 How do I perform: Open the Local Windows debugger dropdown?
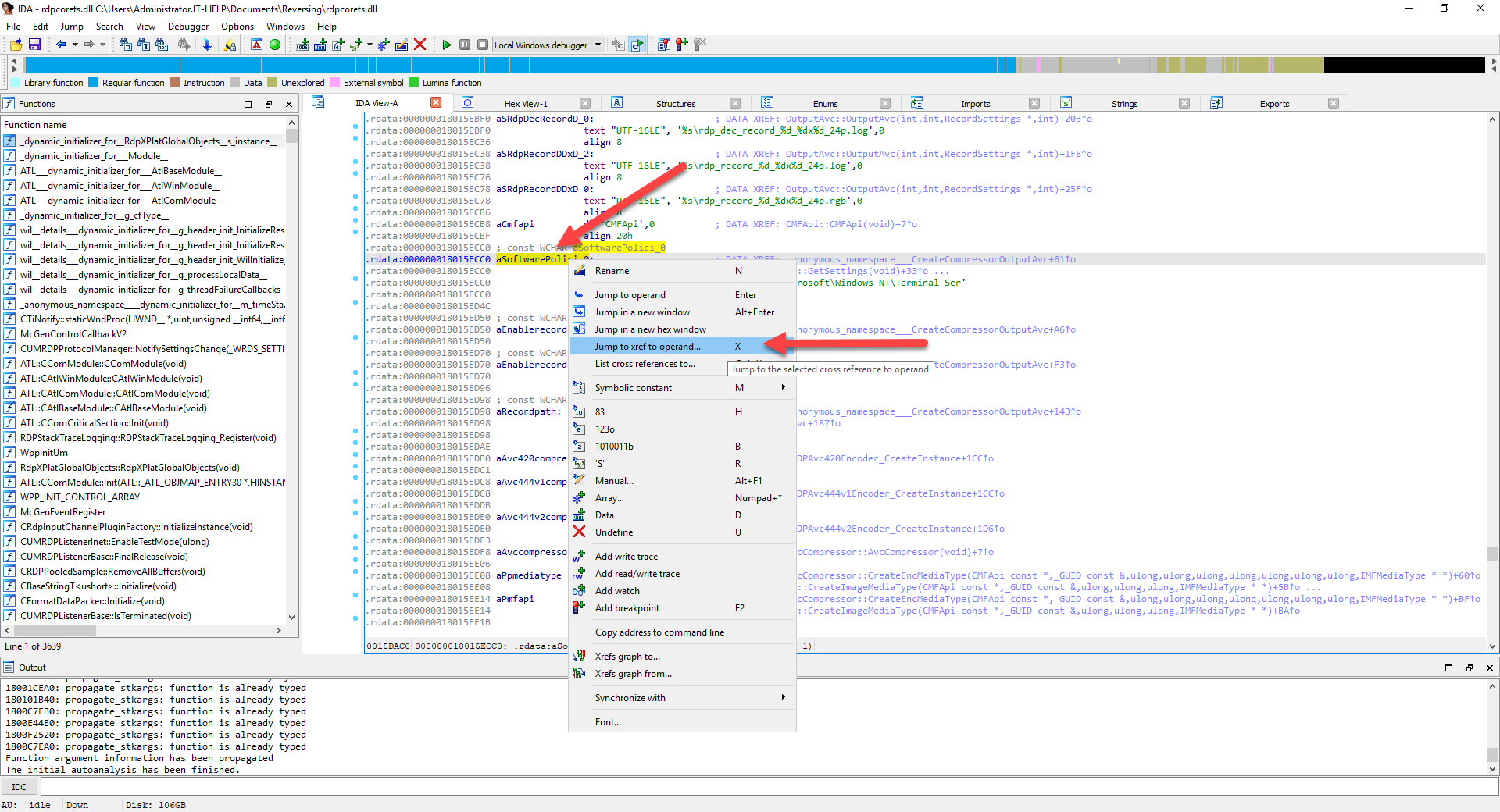tap(598, 45)
